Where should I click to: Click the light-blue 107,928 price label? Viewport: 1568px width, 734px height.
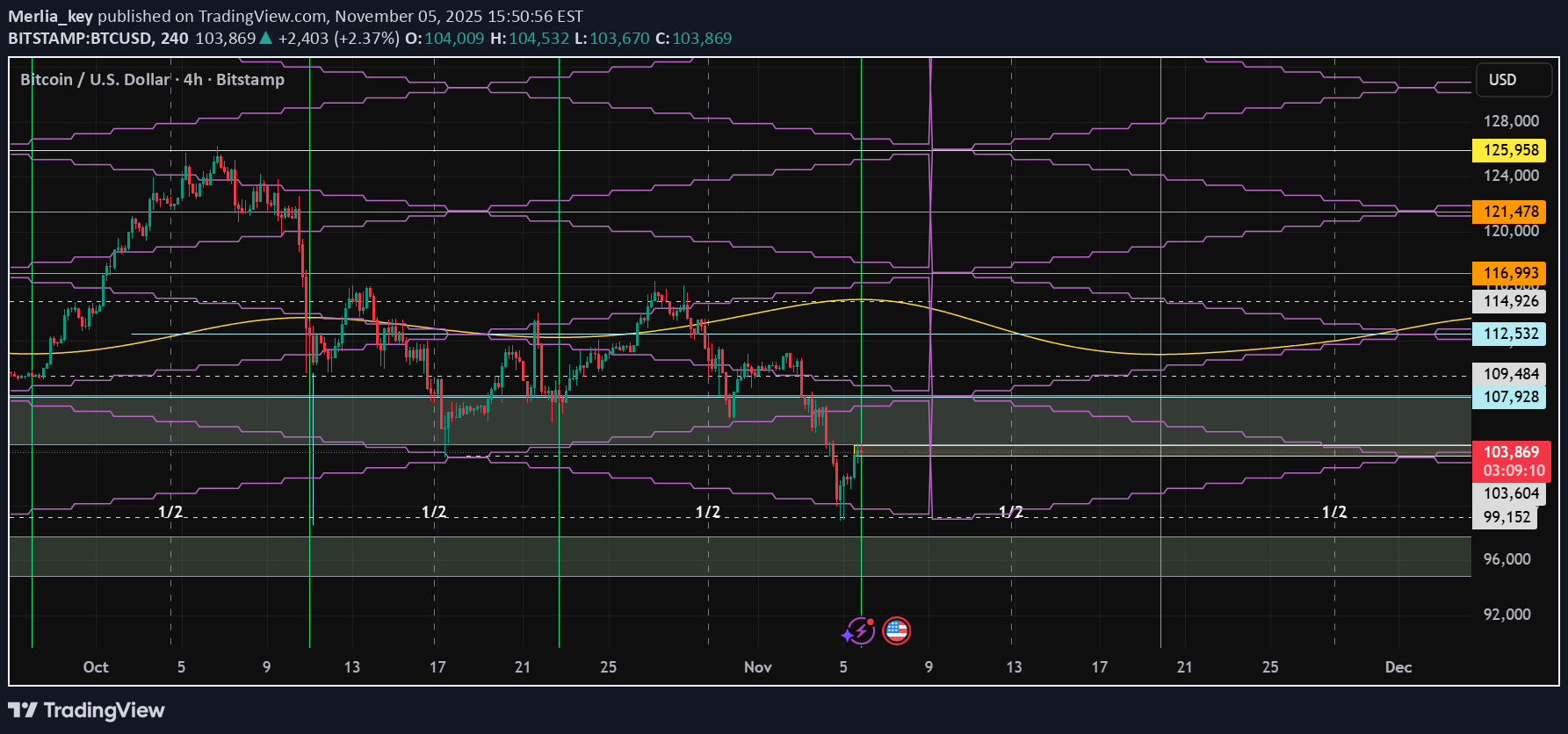[x=1510, y=397]
